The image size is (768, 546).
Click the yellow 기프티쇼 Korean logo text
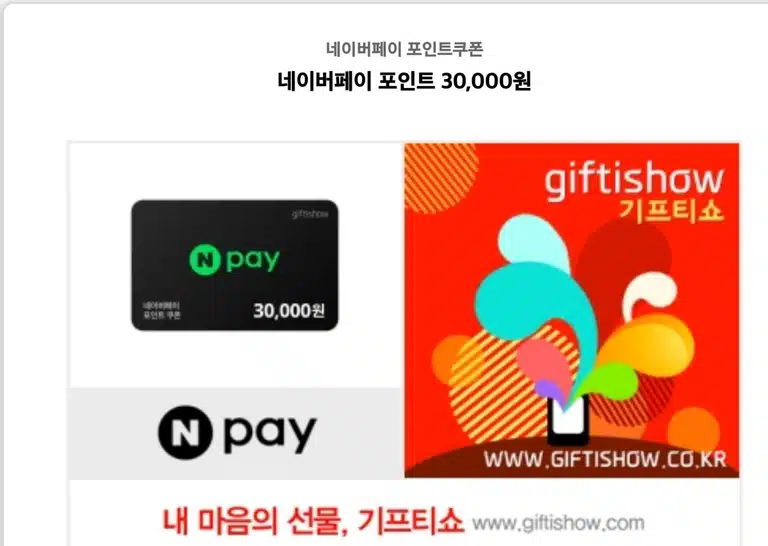pyautogui.click(x=672, y=212)
